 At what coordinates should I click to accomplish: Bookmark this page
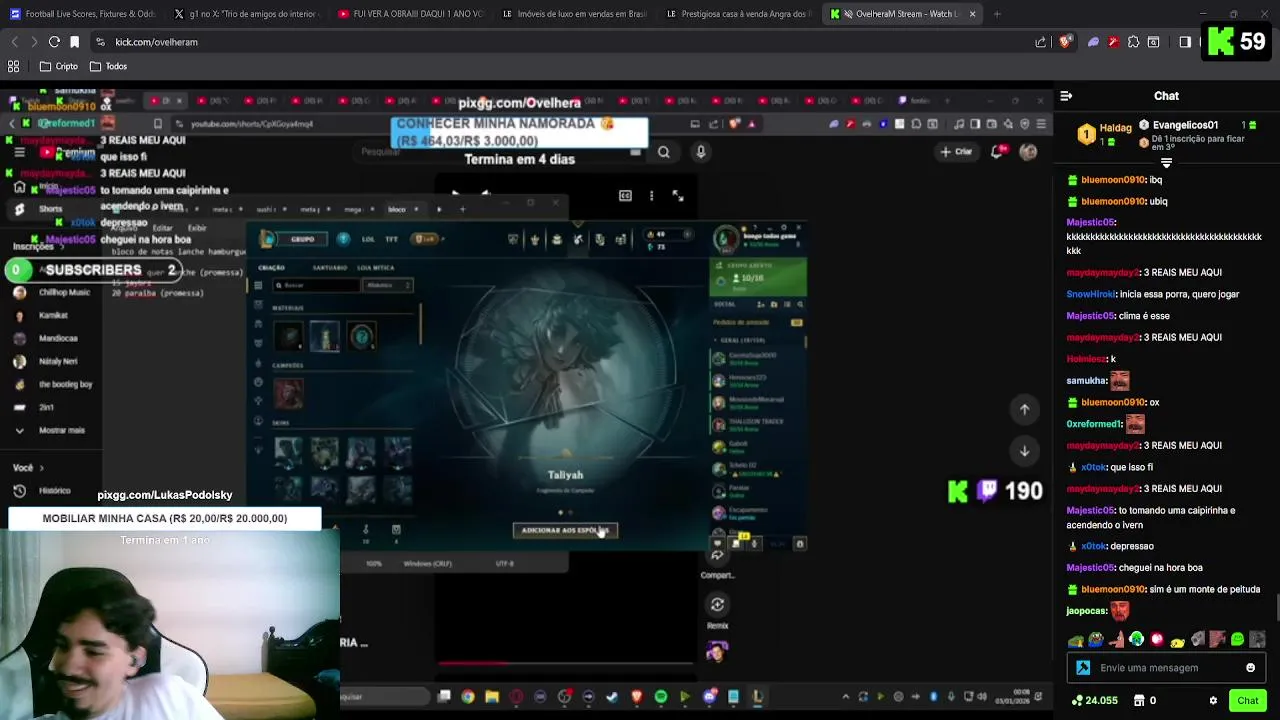click(x=74, y=42)
